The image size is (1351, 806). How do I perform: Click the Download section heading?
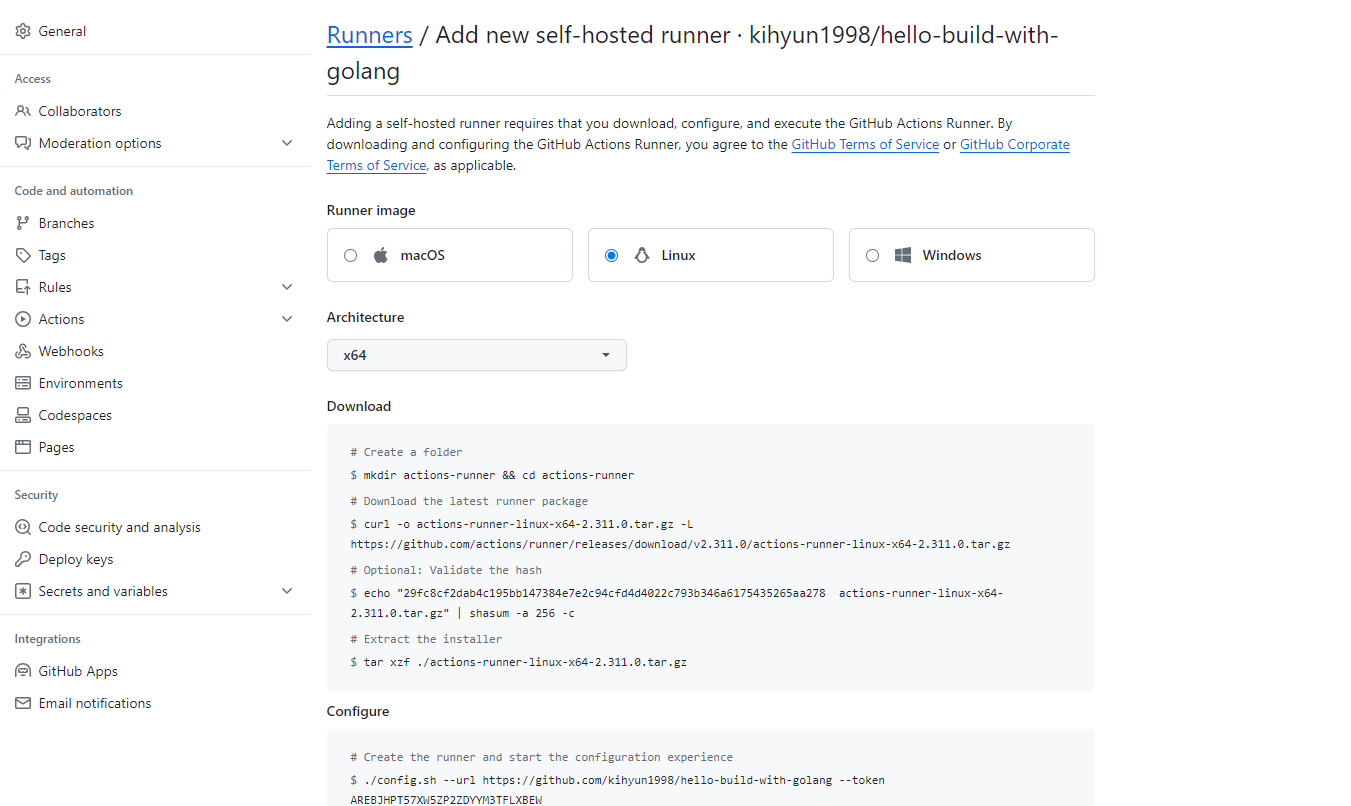[x=359, y=406]
